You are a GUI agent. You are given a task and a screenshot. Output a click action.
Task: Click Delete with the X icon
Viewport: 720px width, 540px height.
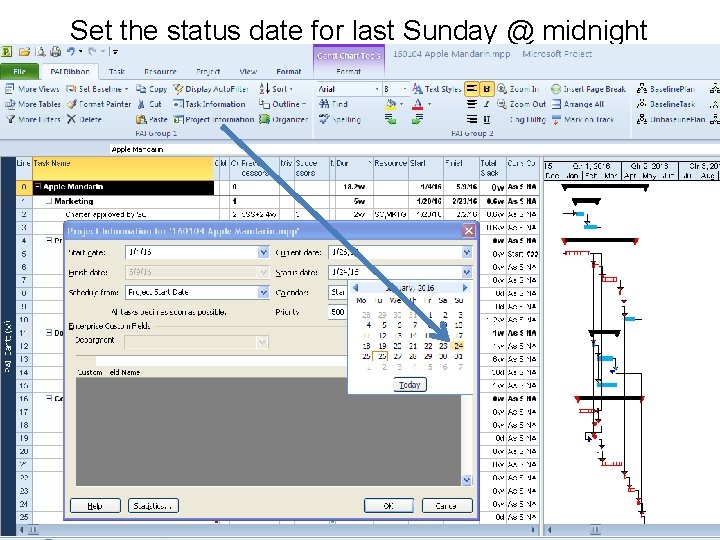84,119
